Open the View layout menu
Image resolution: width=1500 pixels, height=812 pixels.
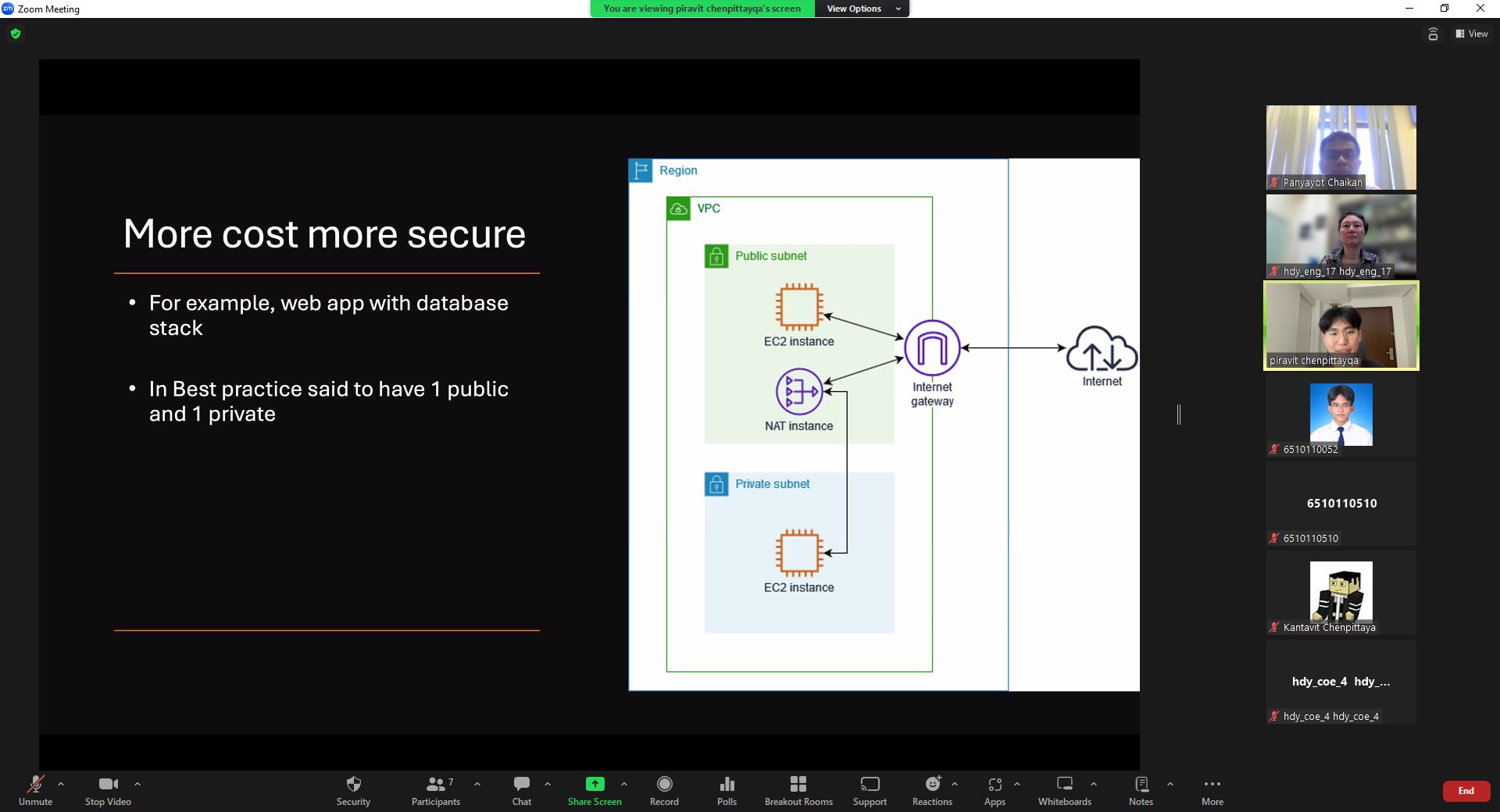point(1471,34)
